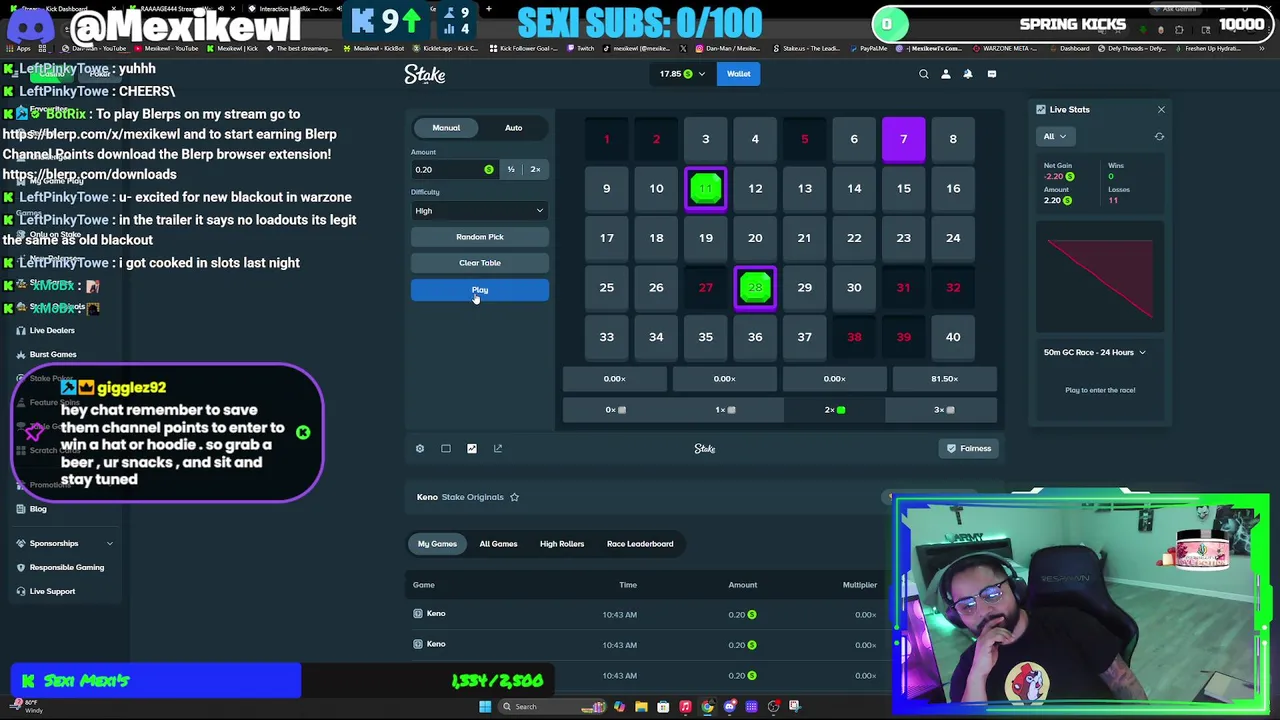The width and height of the screenshot is (1280, 720).
Task: Click the Play button
Action: point(480,291)
